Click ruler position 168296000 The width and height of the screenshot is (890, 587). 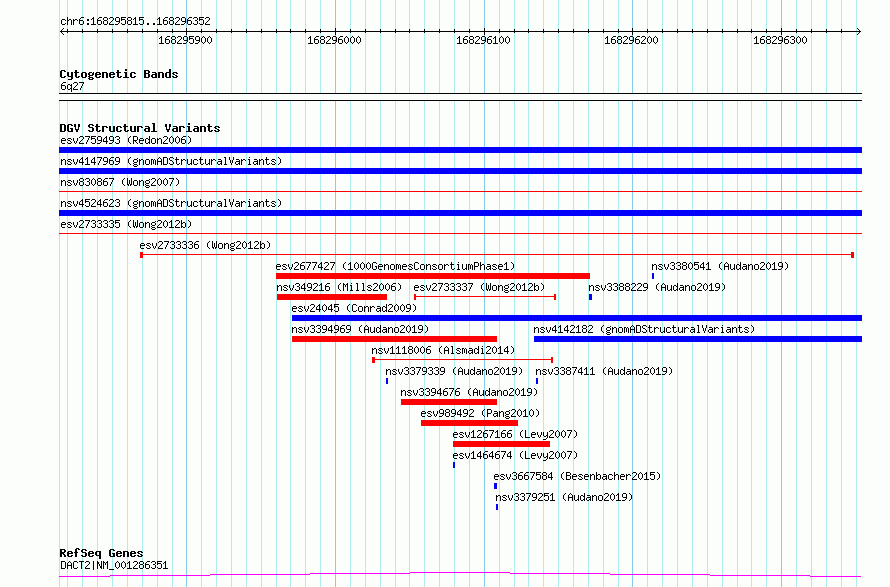[334, 40]
